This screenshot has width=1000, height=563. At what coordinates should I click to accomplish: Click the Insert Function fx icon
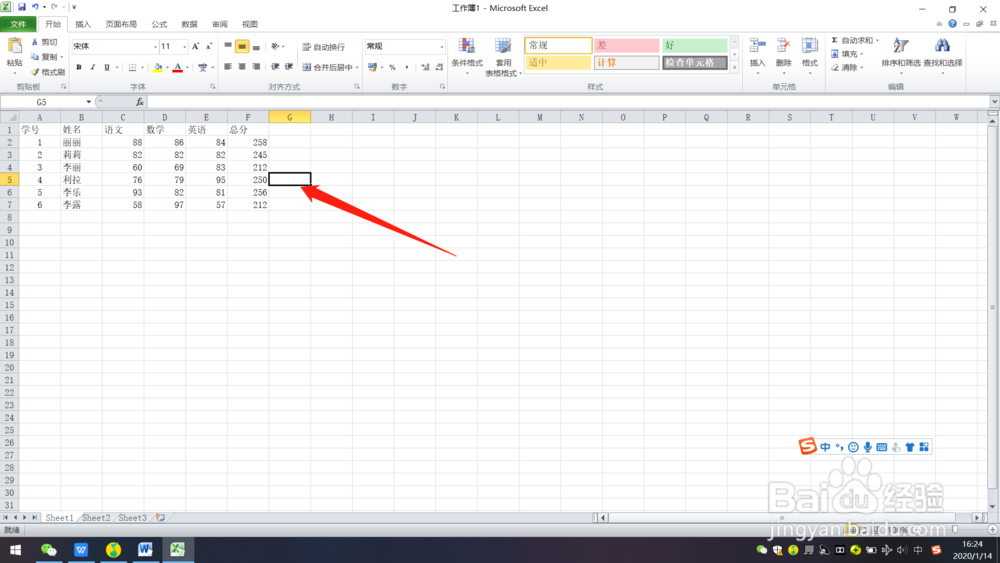pos(140,102)
